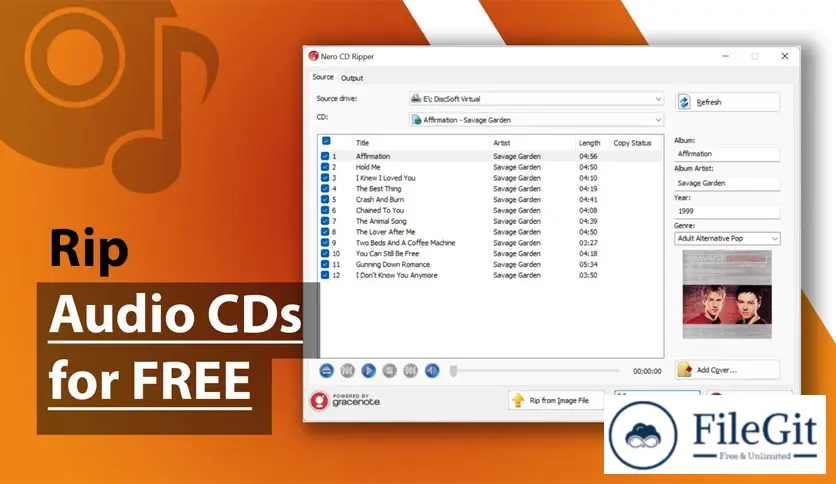This screenshot has height=484, width=836.
Task: Select the track title The Animal Song
Action: pyautogui.click(x=381, y=221)
